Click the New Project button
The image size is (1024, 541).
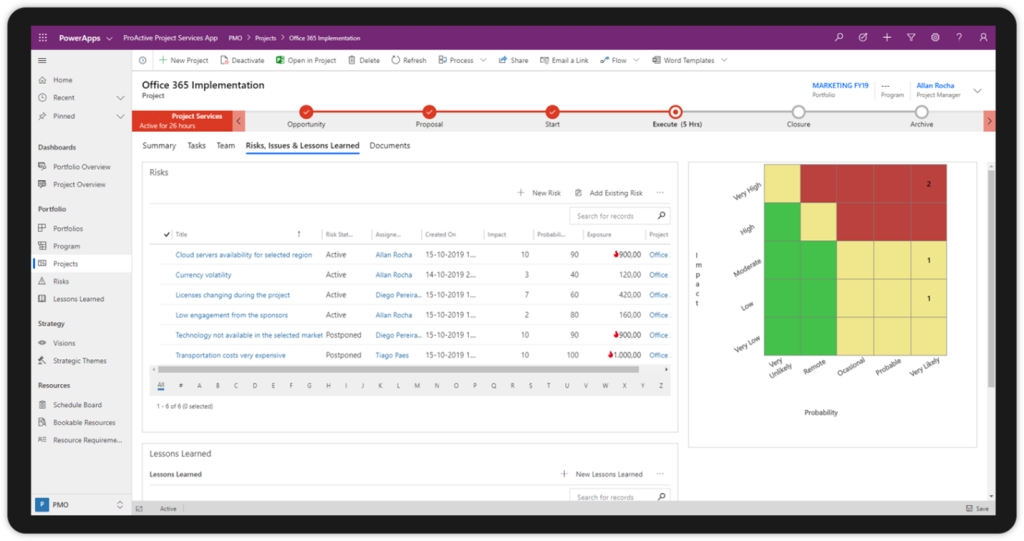tap(184, 60)
